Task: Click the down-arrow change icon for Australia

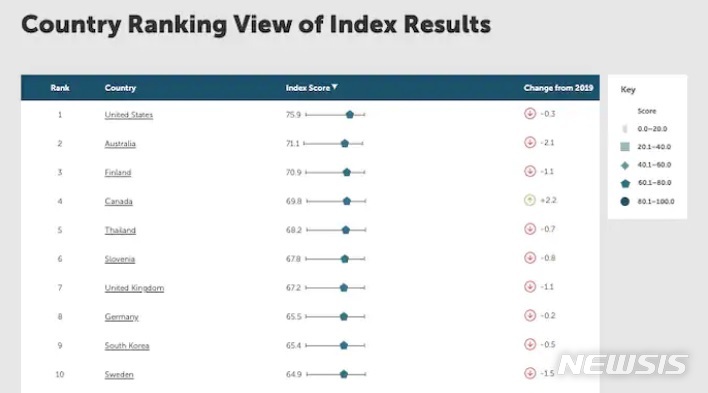Action: (530, 142)
